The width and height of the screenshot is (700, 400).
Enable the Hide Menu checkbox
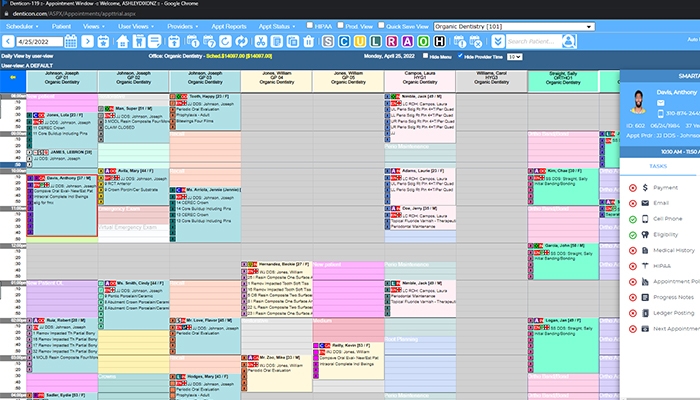click(x=425, y=56)
